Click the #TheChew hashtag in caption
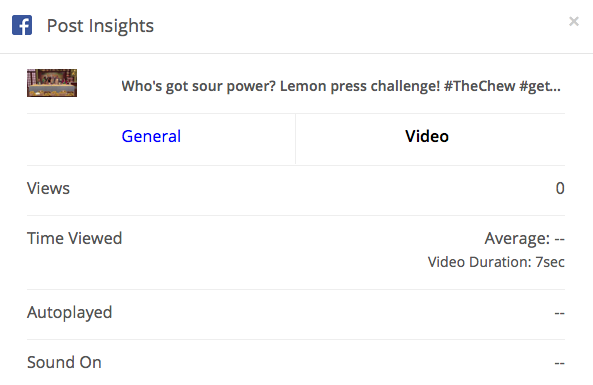Screen dimensions: 593x385 tap(480, 87)
